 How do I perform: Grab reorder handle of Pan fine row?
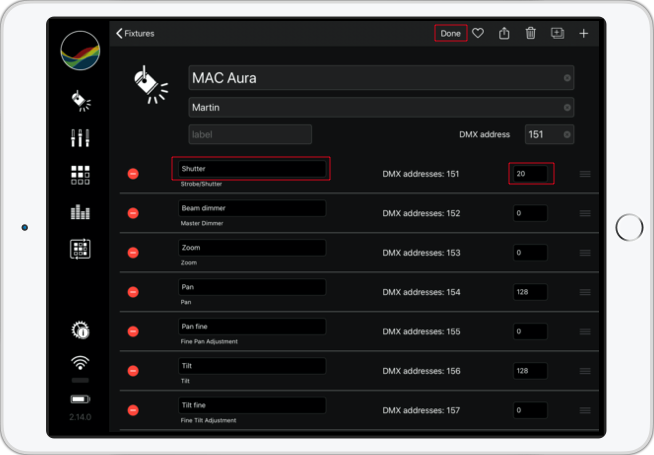585,332
